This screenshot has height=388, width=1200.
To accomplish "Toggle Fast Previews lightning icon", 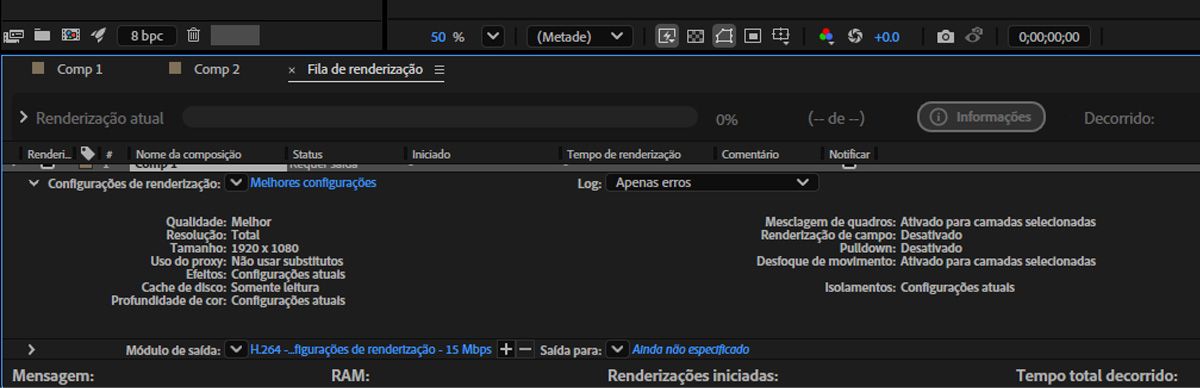I will pyautogui.click(x=667, y=36).
